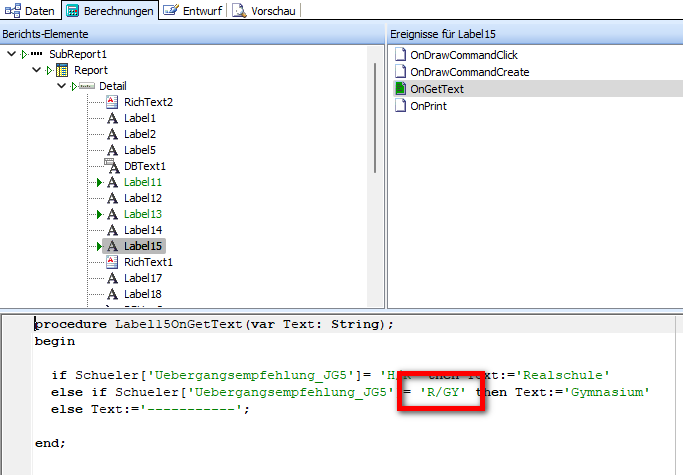The image size is (683, 475).
Task: Click the end; line in the code editor
Action: tap(50, 443)
